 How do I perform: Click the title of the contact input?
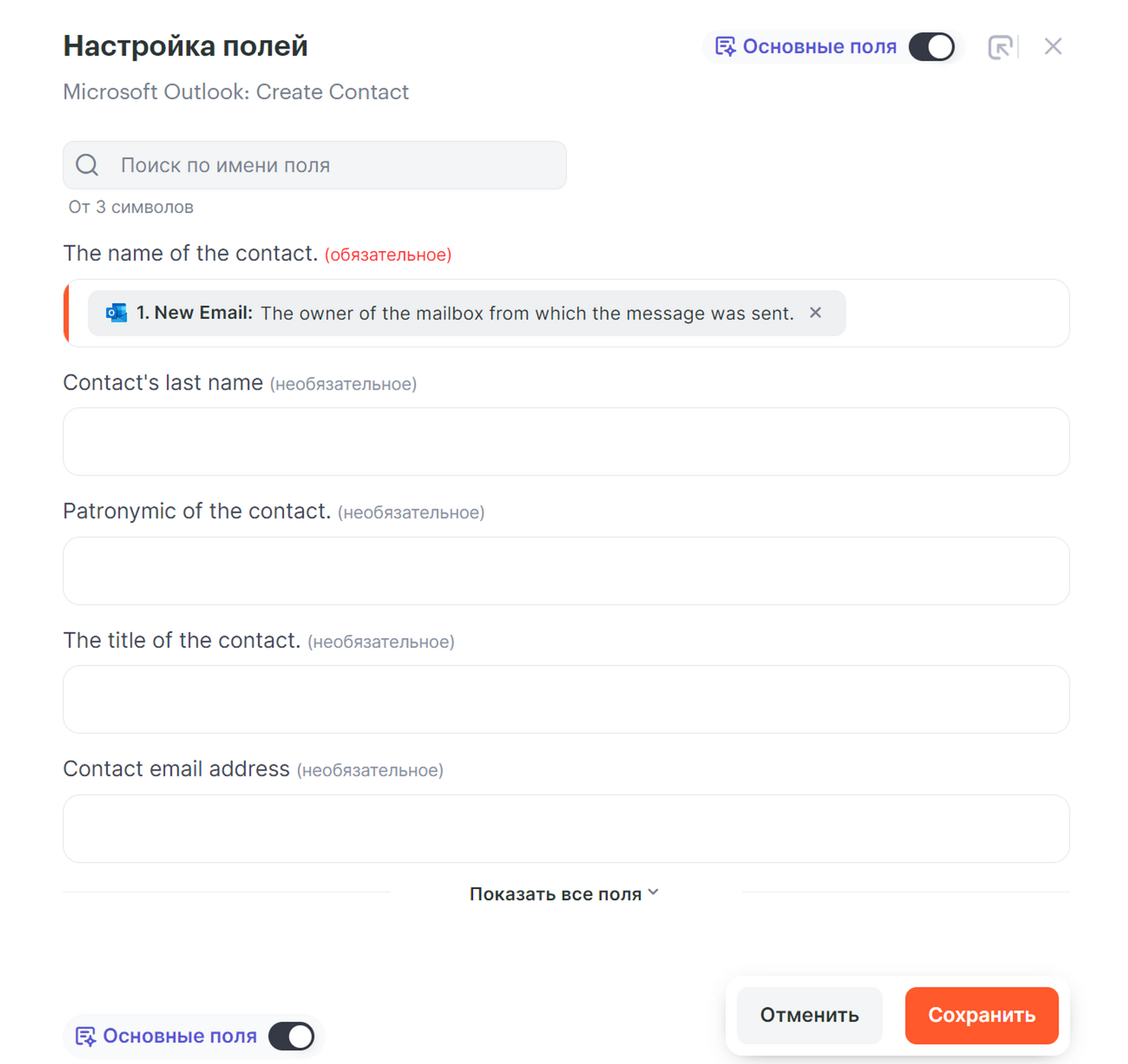click(566, 699)
